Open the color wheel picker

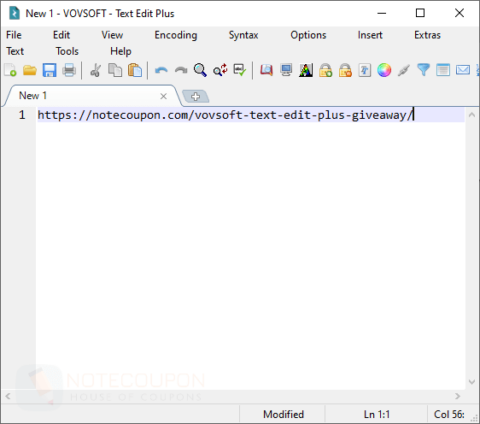tap(384, 70)
